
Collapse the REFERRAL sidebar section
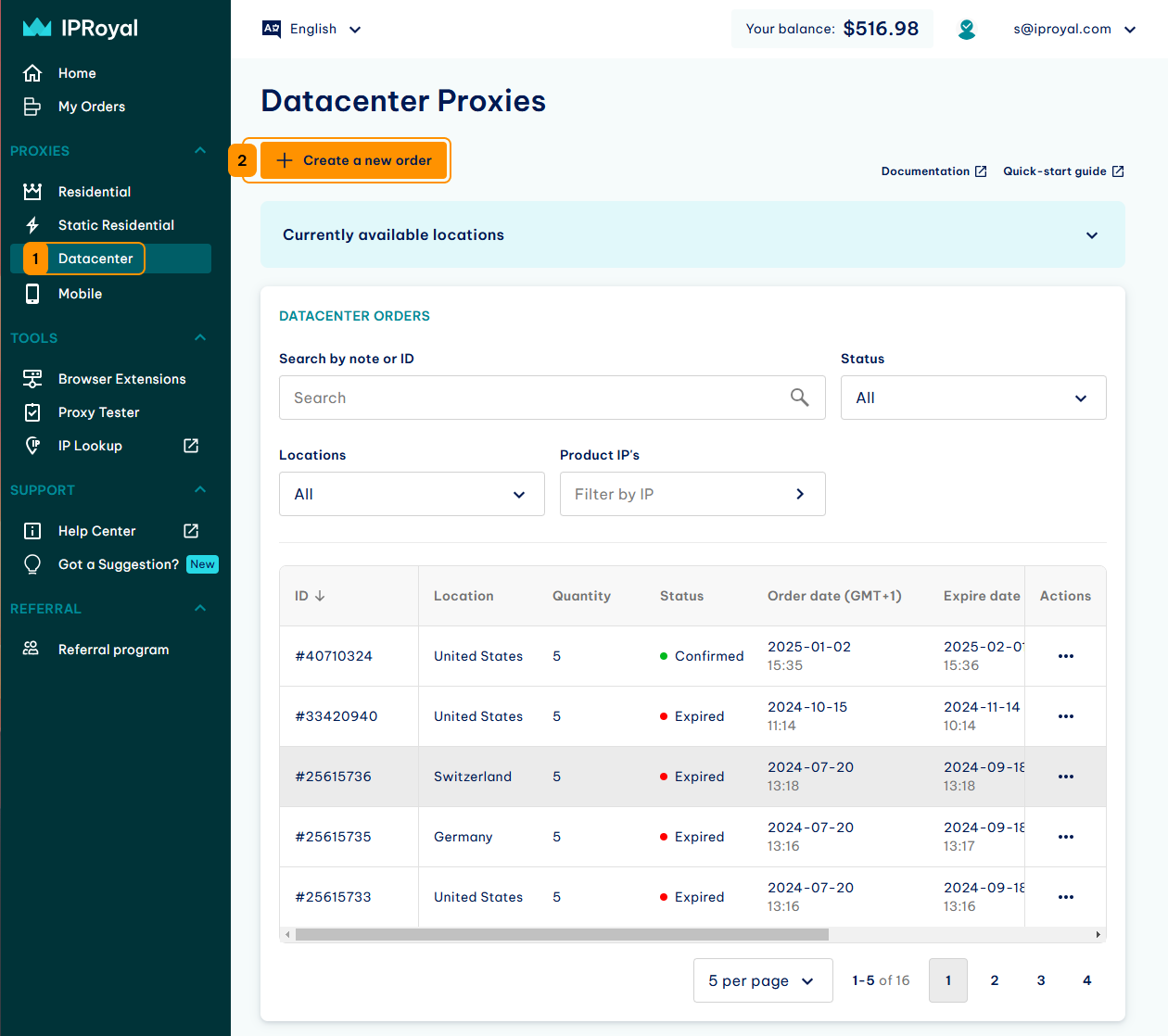click(200, 608)
